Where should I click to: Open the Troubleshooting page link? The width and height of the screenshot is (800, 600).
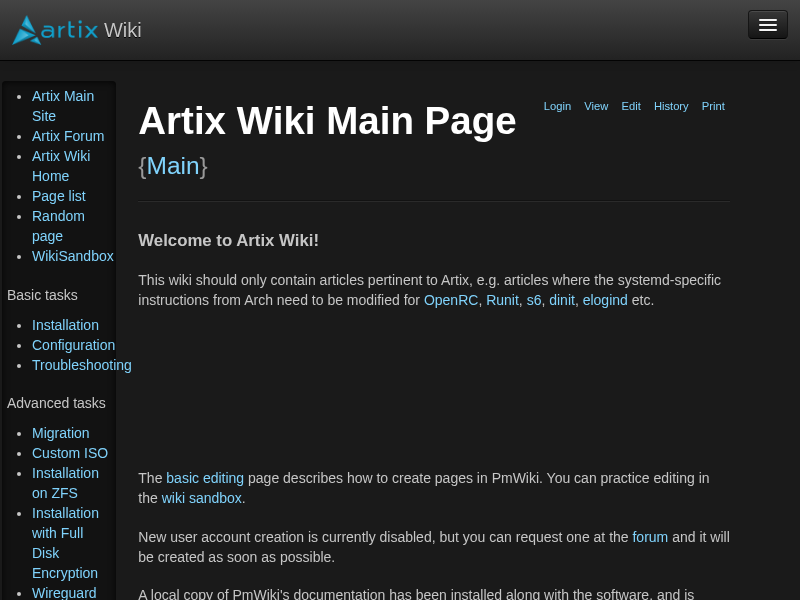click(82, 365)
